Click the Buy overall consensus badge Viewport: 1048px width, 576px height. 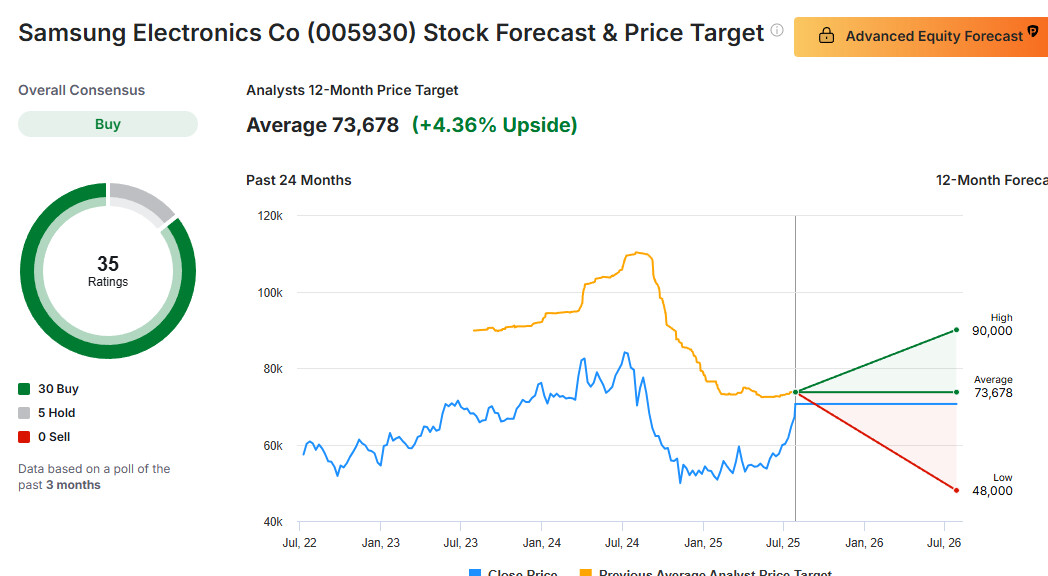(108, 124)
